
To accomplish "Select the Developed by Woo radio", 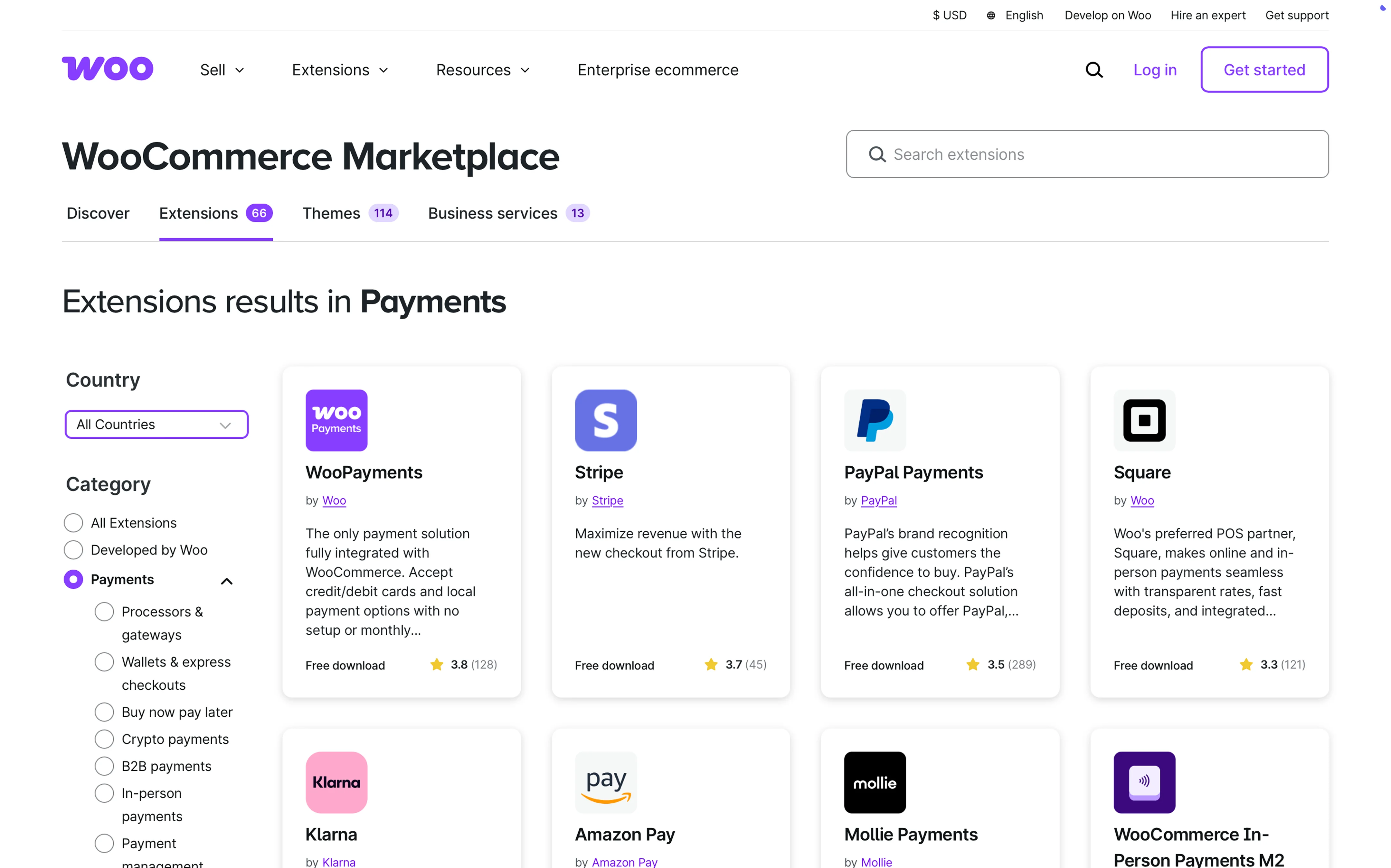I will pos(73,550).
